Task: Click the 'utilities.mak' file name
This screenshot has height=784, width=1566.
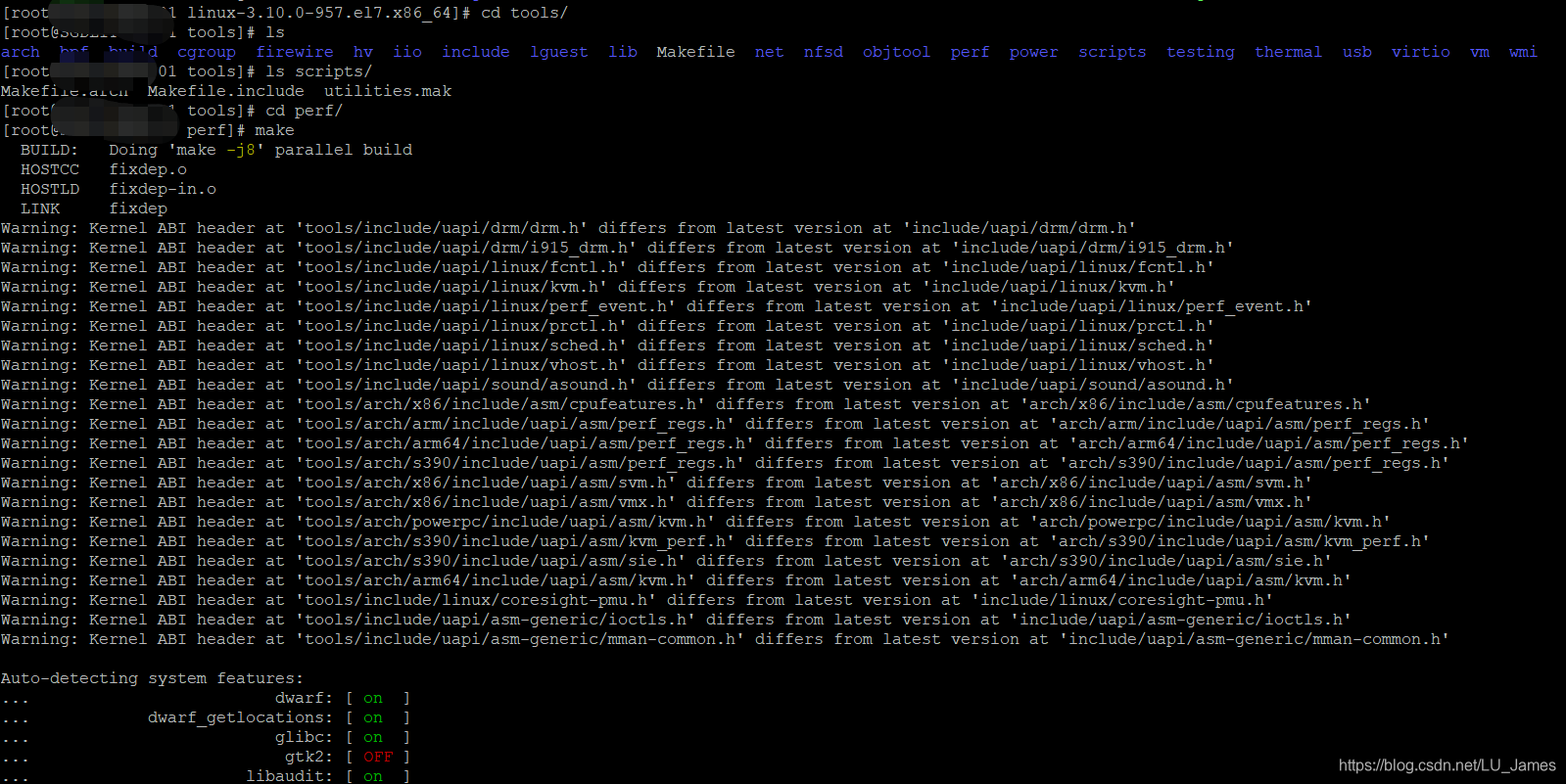Action: pos(388,91)
